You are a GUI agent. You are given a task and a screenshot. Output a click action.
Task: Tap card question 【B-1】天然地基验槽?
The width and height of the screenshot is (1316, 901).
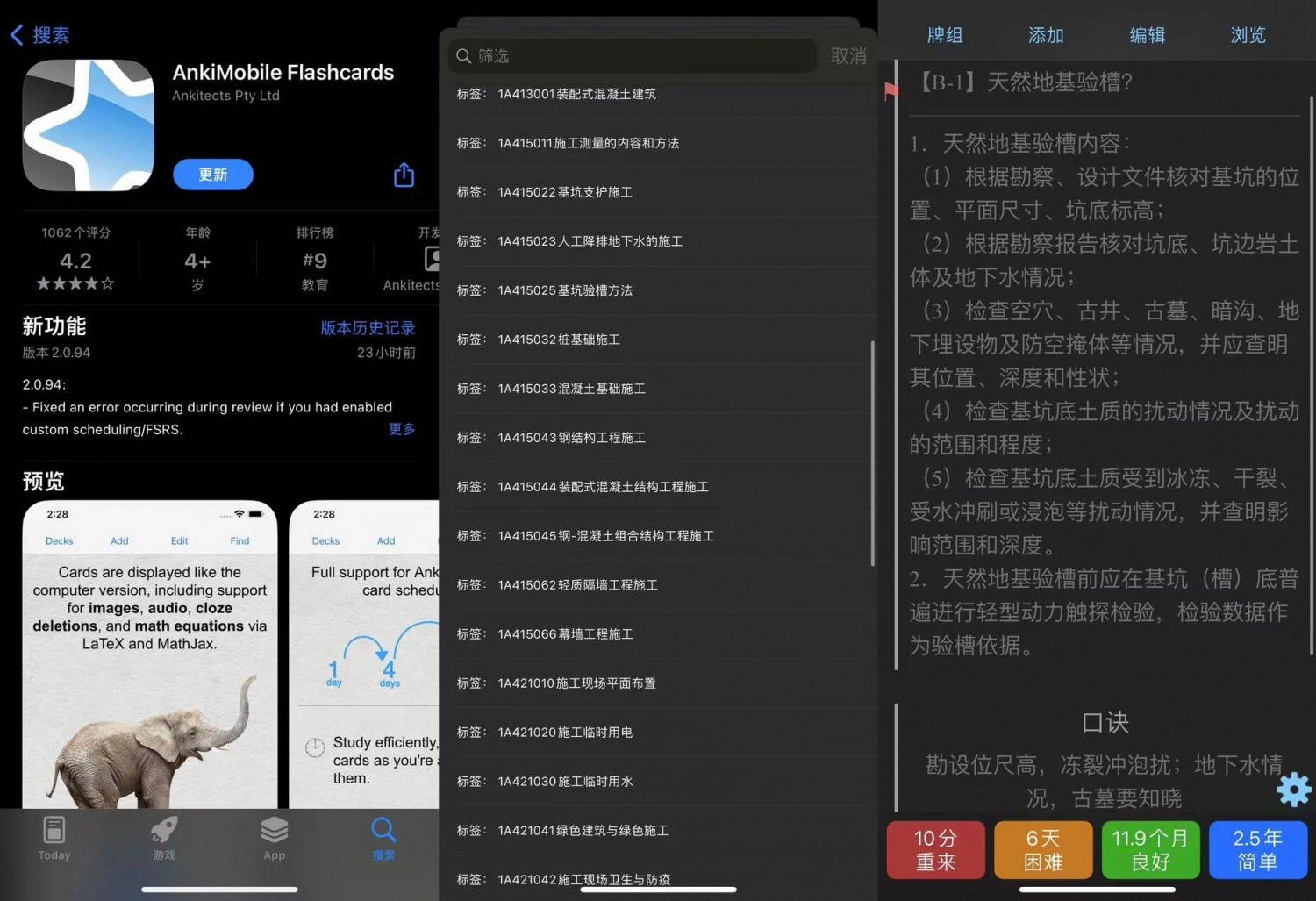[x=1023, y=82]
